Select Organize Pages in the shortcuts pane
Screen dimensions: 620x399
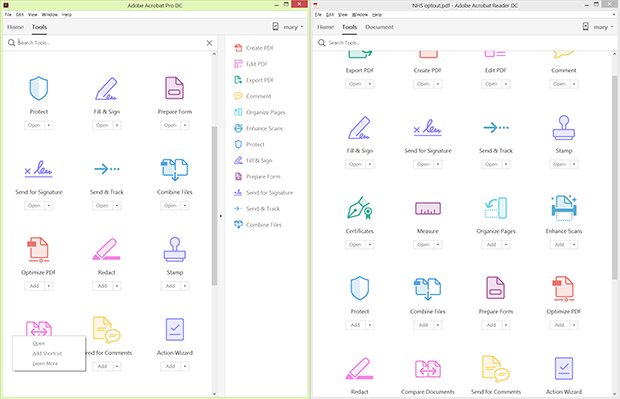[260, 112]
